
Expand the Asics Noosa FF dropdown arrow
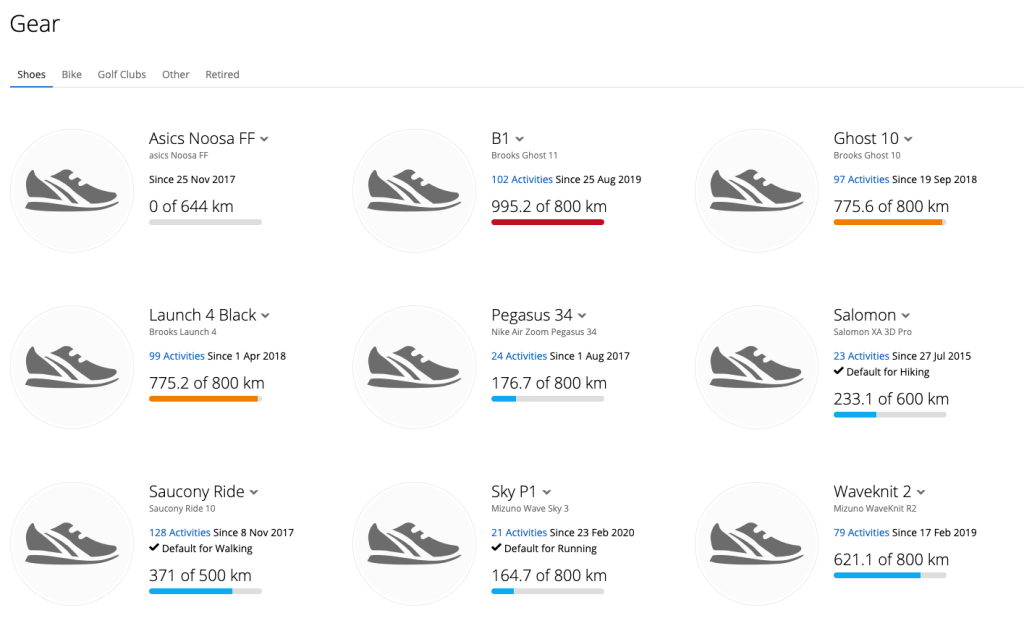(265, 139)
